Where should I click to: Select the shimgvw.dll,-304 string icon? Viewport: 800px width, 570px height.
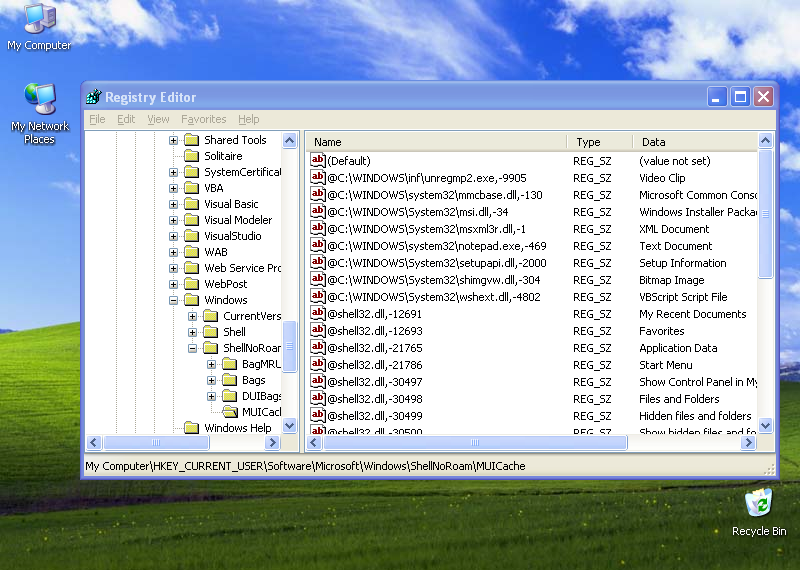pos(317,280)
